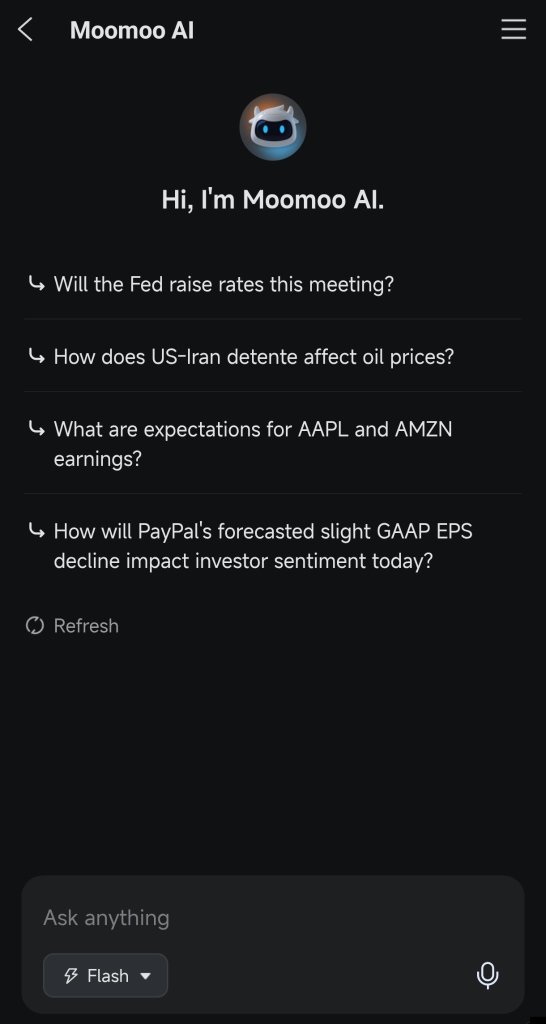
Task: Focus the 'Ask anything' input field
Action: (273, 918)
